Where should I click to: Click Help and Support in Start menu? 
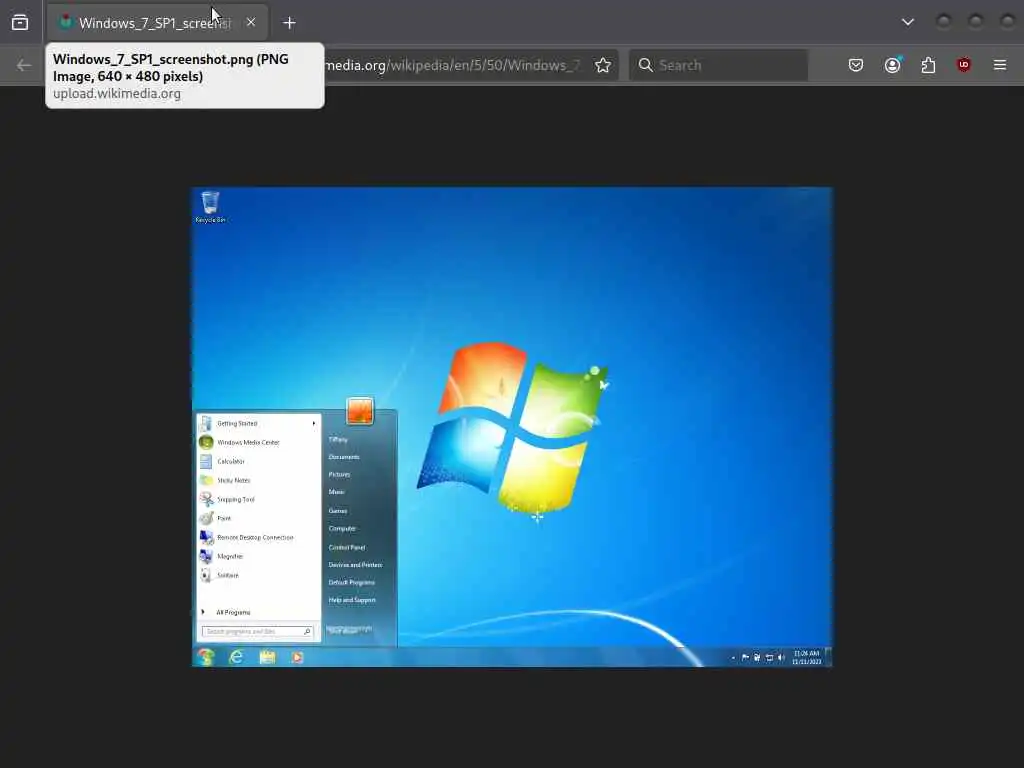[352, 600]
